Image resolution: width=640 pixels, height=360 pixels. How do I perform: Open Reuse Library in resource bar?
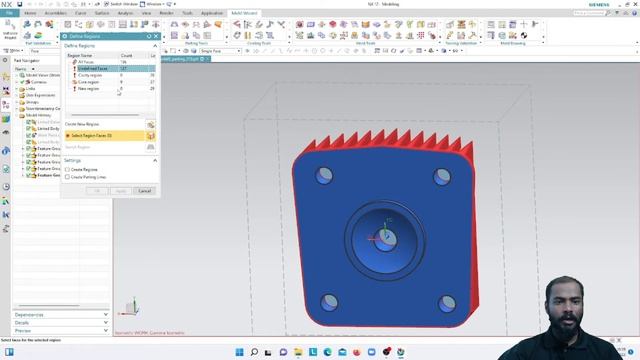[x=6, y=119]
